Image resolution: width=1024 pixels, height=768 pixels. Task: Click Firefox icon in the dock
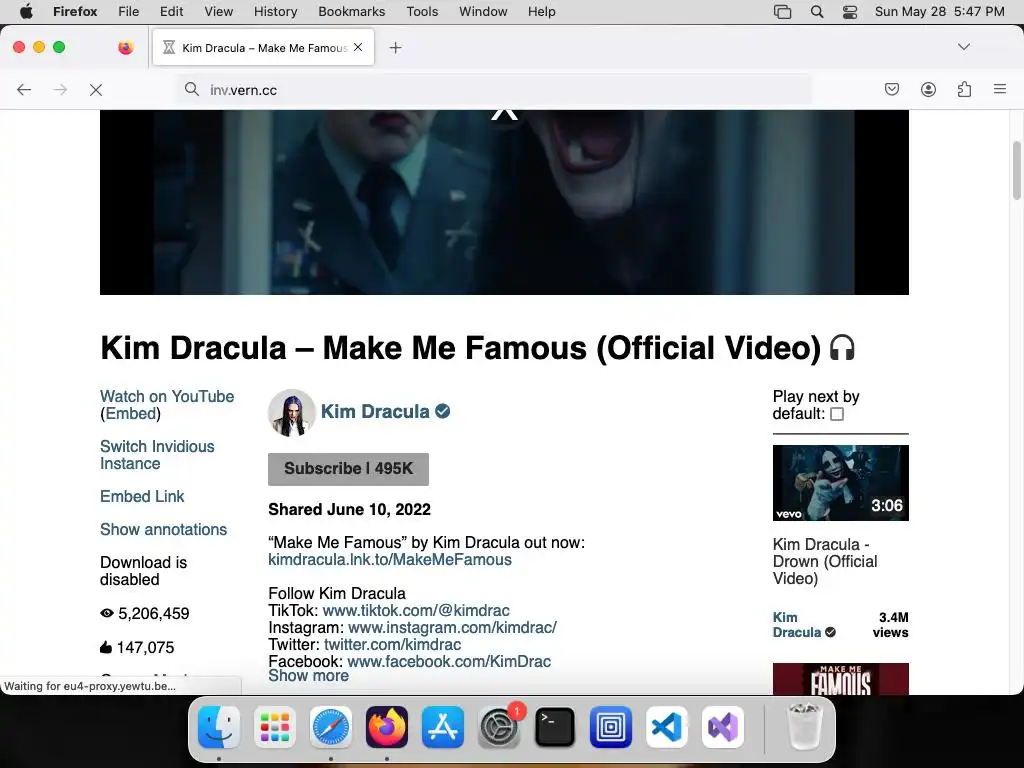tap(387, 727)
